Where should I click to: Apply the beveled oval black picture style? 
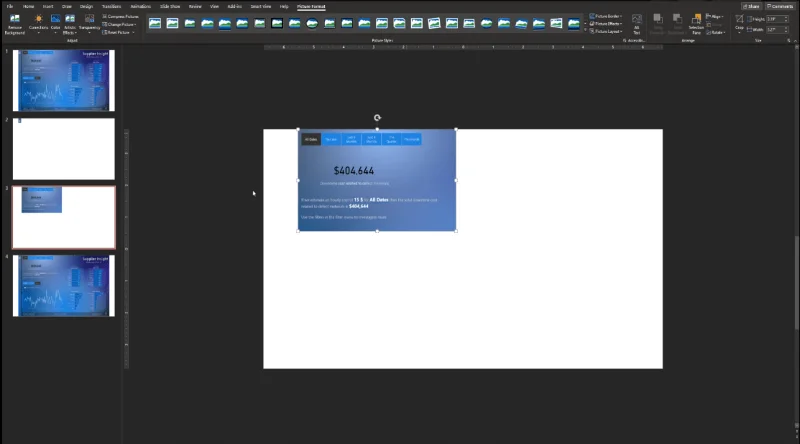point(312,23)
